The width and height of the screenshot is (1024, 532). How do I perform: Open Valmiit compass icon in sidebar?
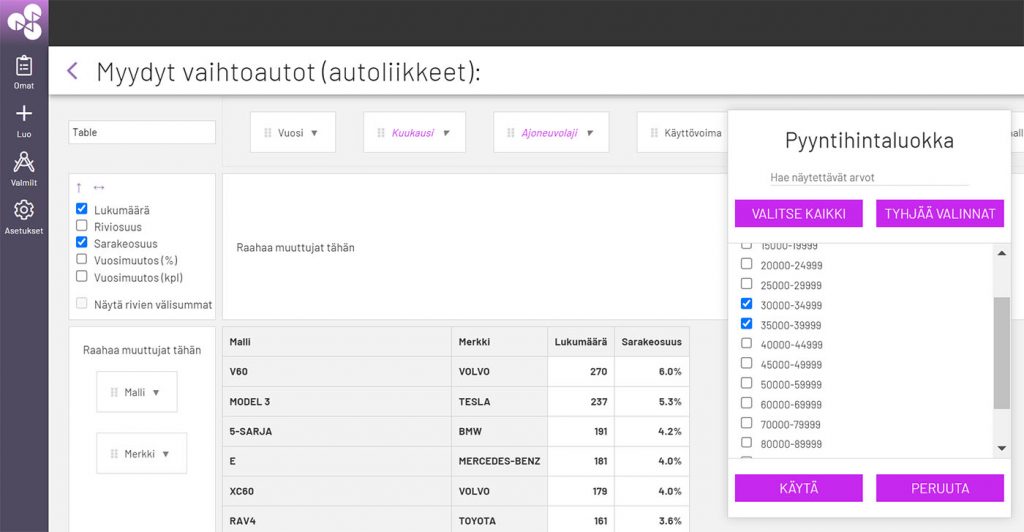pyautogui.click(x=24, y=162)
